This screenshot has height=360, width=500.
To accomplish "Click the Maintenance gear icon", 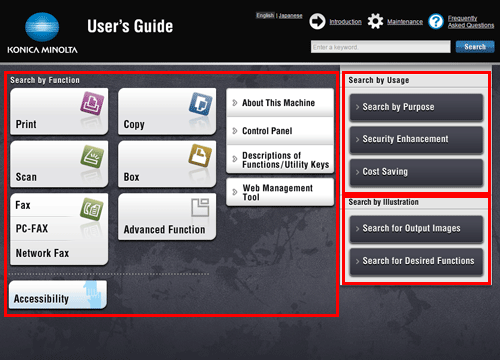I will (375, 21).
